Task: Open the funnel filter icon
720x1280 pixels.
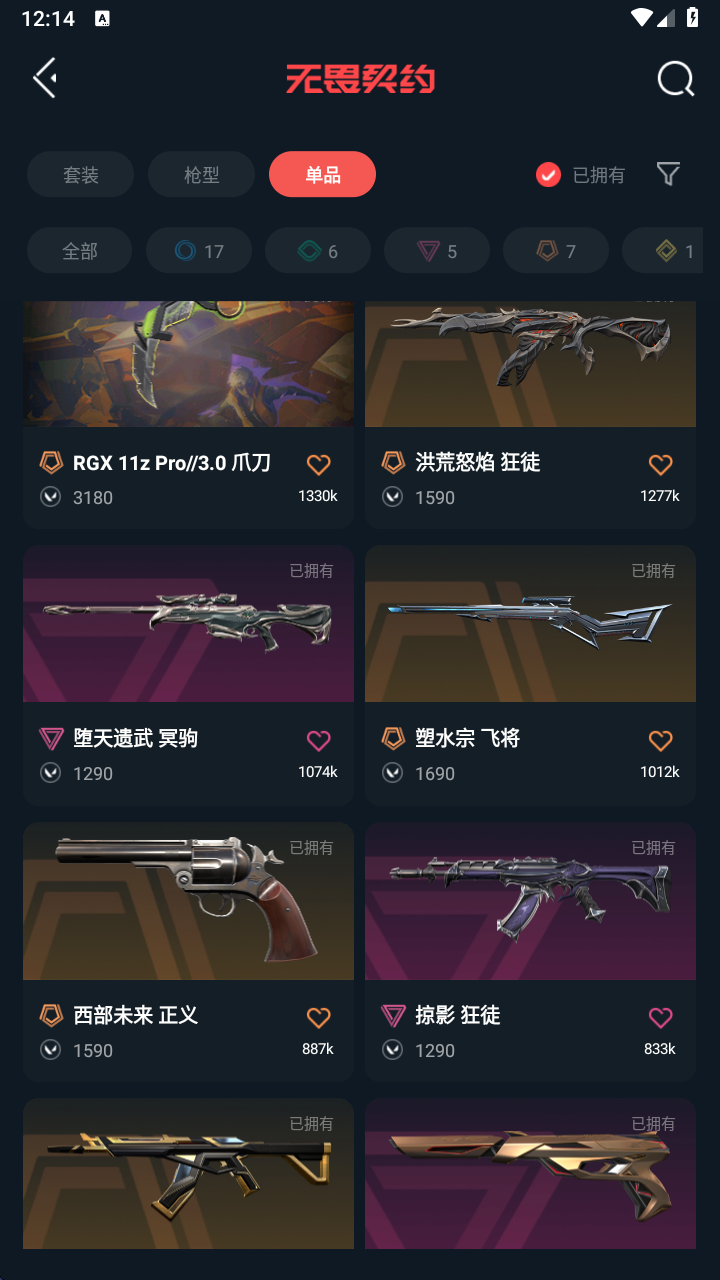Action: pos(668,175)
